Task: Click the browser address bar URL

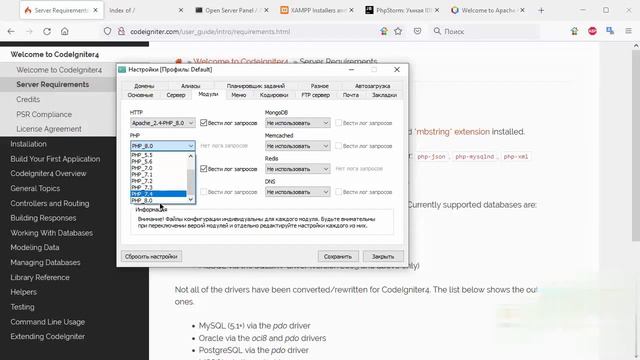Action: tap(210, 31)
